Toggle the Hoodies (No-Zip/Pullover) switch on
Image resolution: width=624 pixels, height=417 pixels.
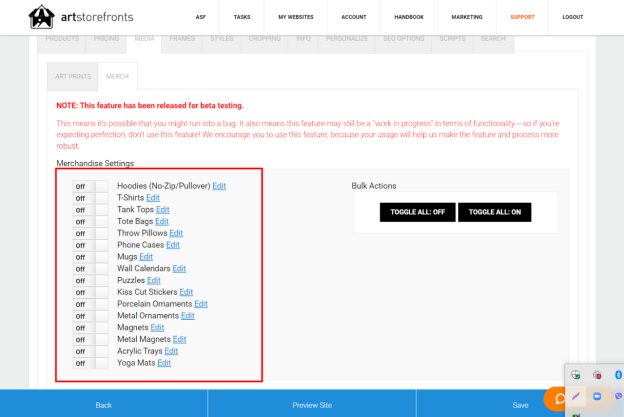tap(90, 186)
